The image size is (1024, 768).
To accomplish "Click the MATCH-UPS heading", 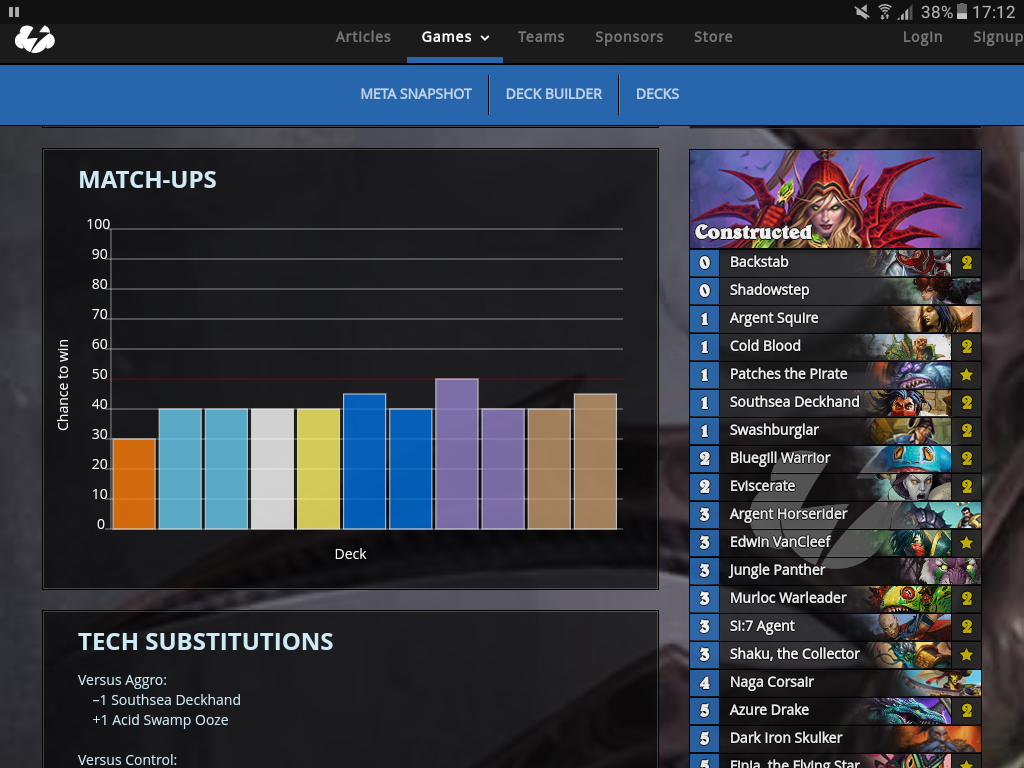I will pyautogui.click(x=148, y=180).
